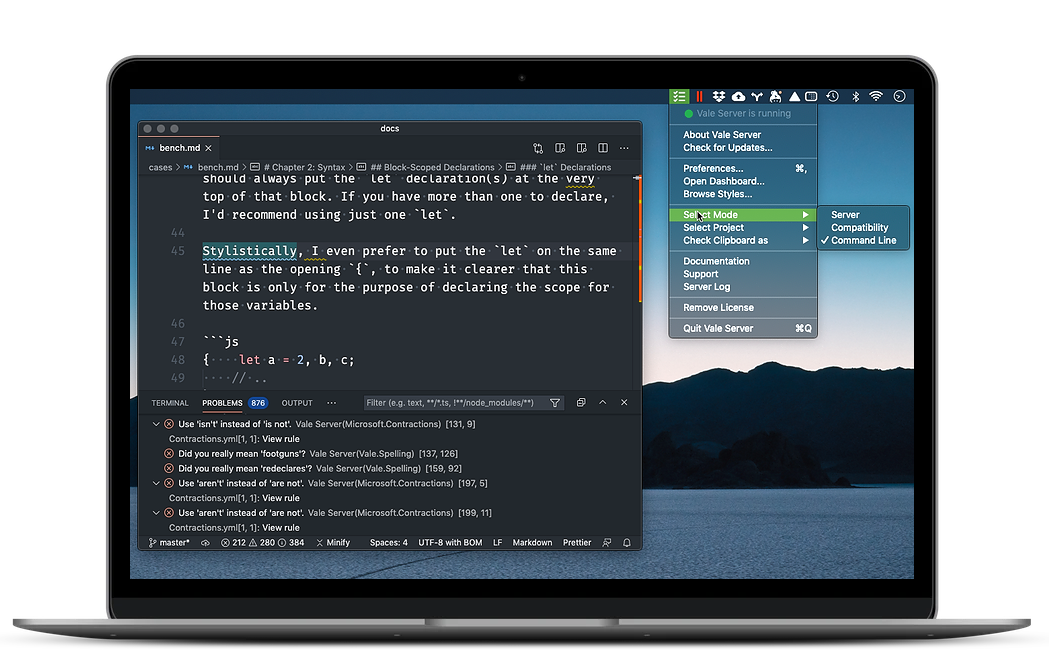The width and height of the screenshot is (1049, 671).
Task: Click 'UTF-8 with BOM' encoding in status bar
Action: click(x=450, y=543)
